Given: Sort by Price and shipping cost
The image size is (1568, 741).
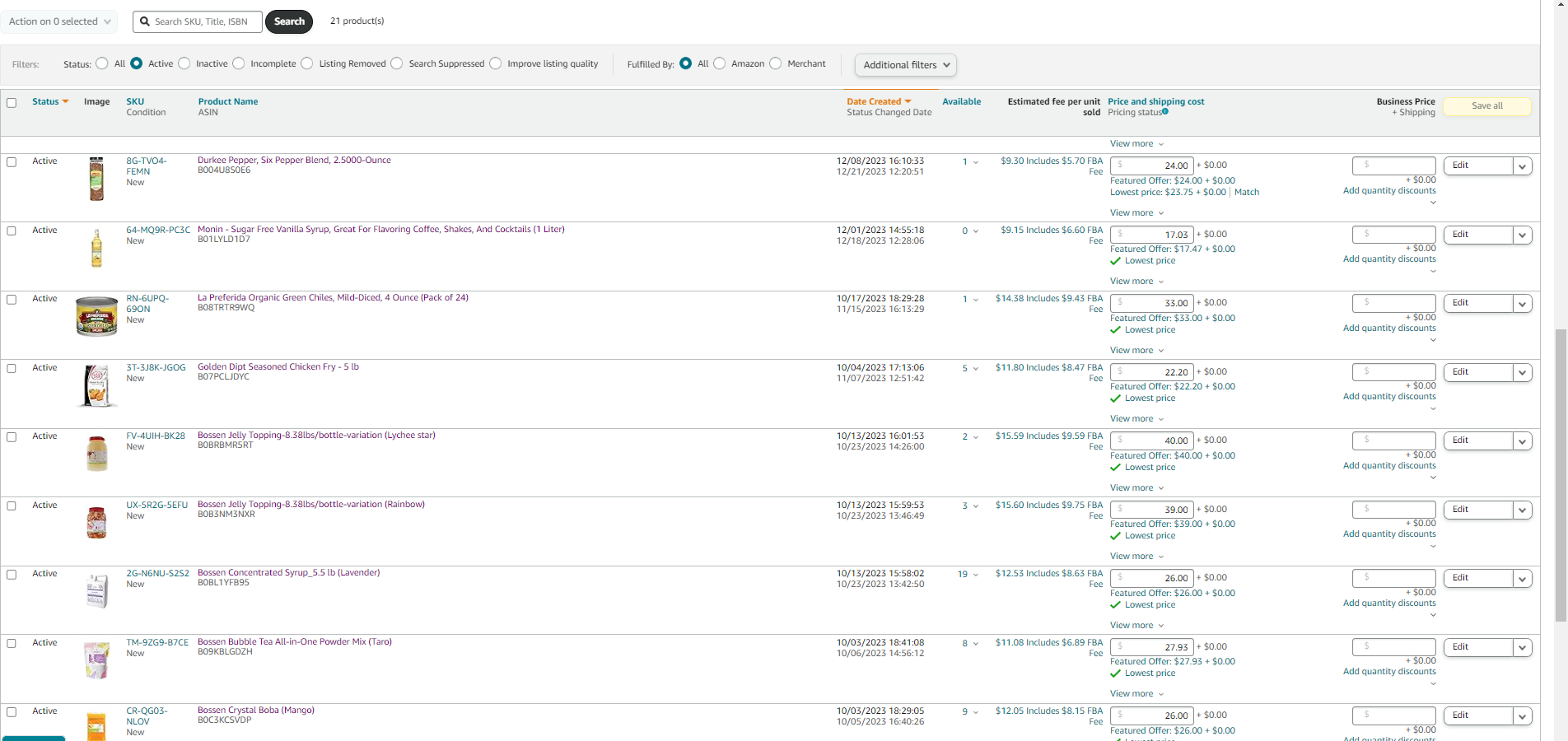Looking at the screenshot, I should click(x=1156, y=101).
